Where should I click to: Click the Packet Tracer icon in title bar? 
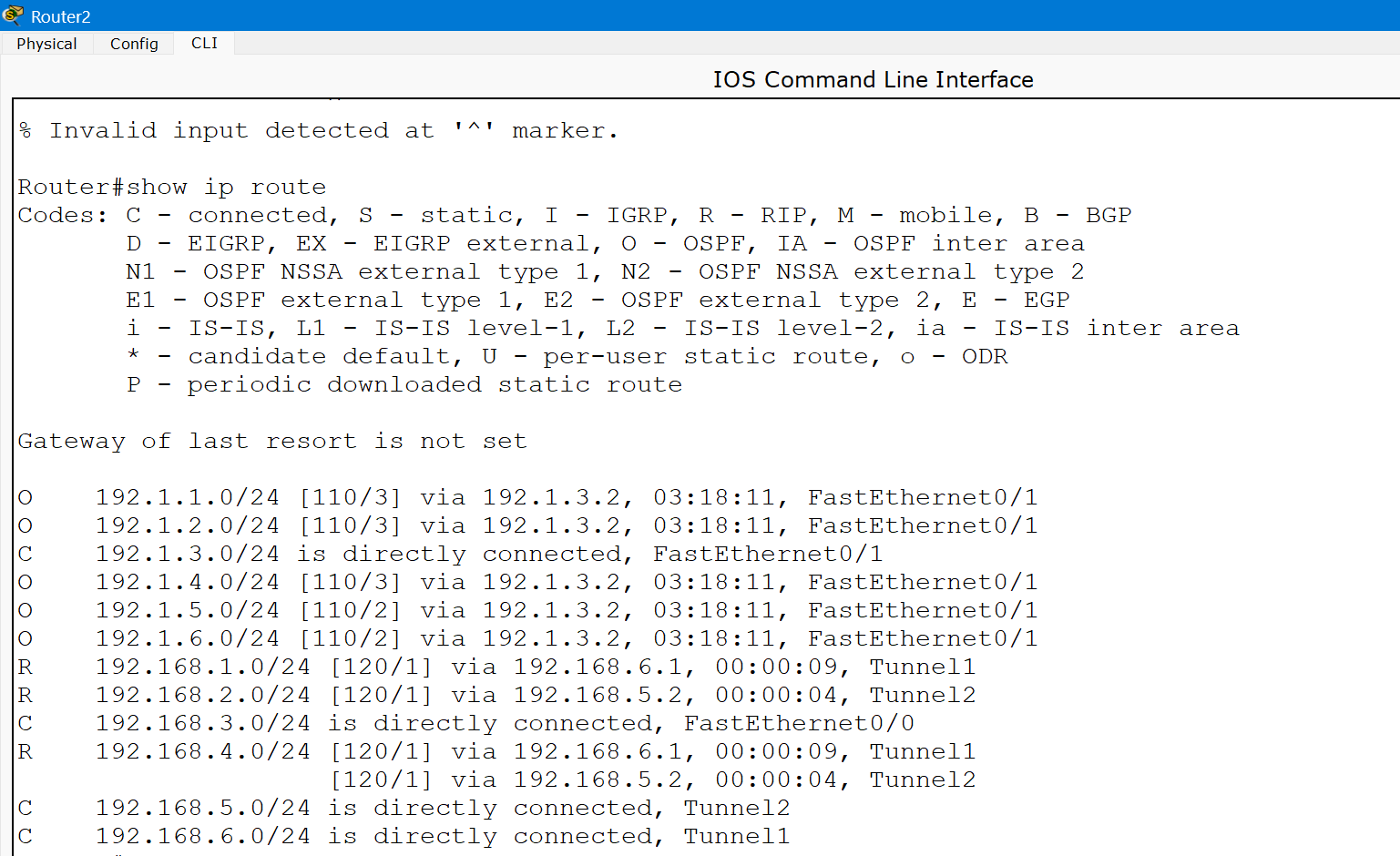(x=13, y=15)
